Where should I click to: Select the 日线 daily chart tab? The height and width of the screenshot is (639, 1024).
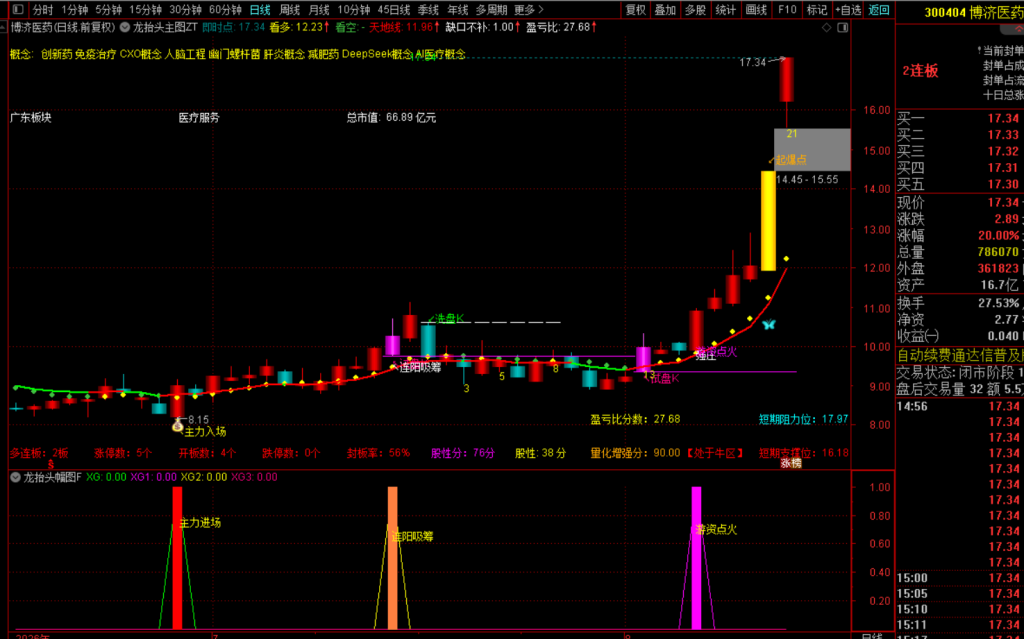260,10
